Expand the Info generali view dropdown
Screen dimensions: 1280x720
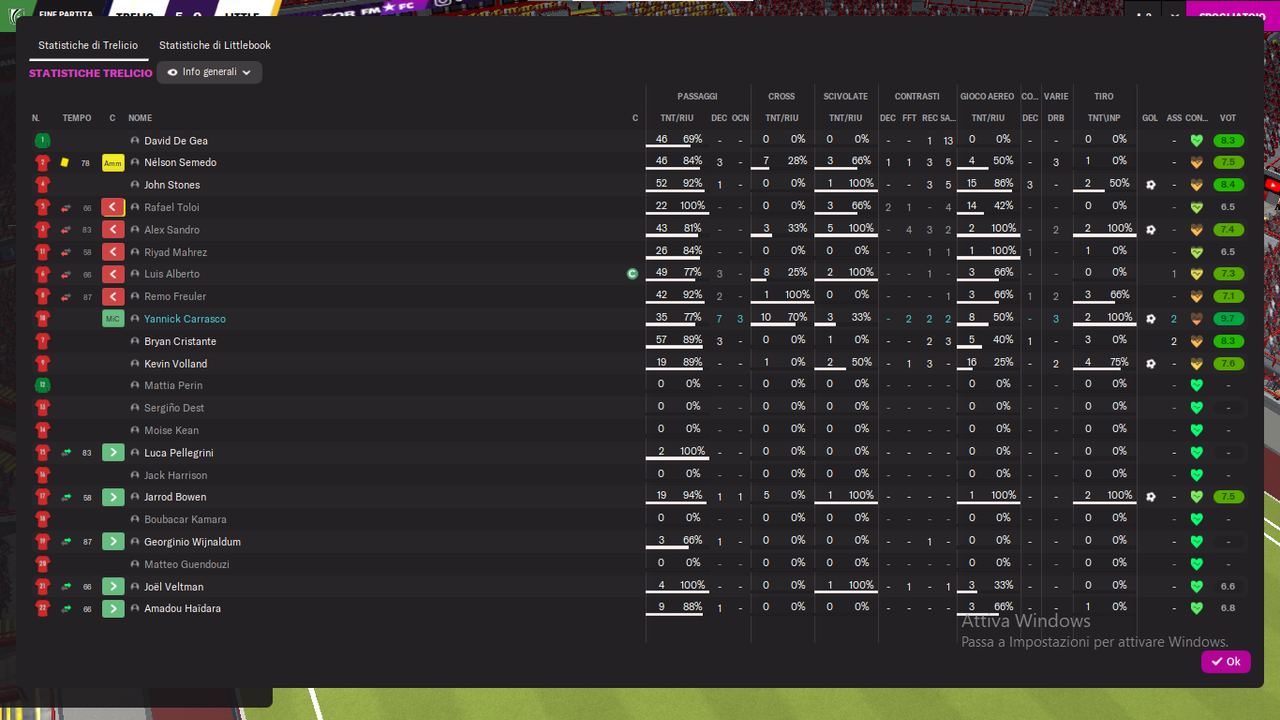210,72
